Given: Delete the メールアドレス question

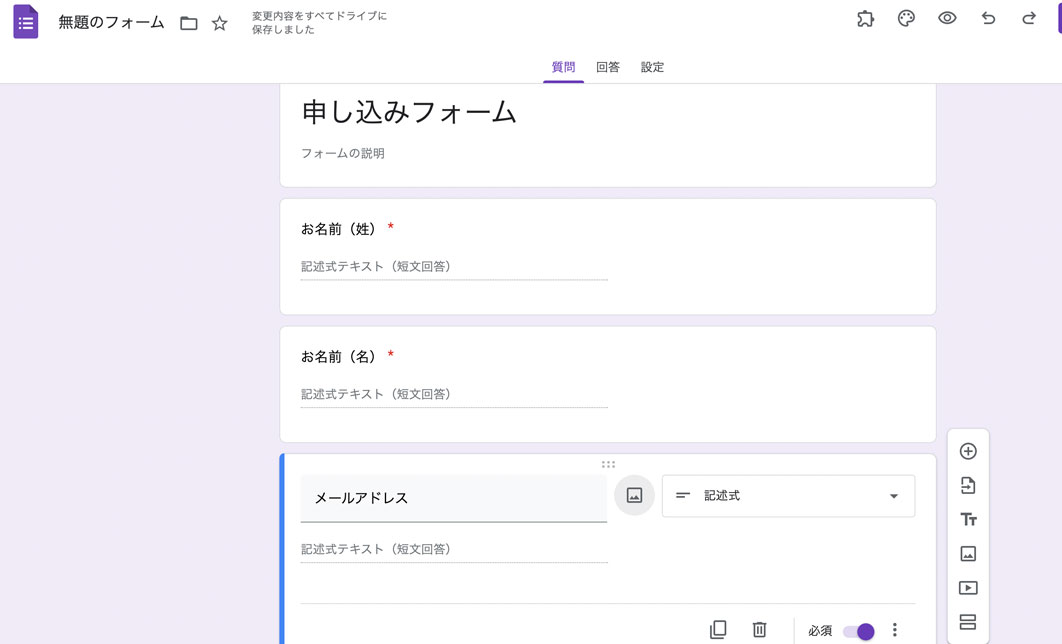Looking at the screenshot, I should (760, 630).
